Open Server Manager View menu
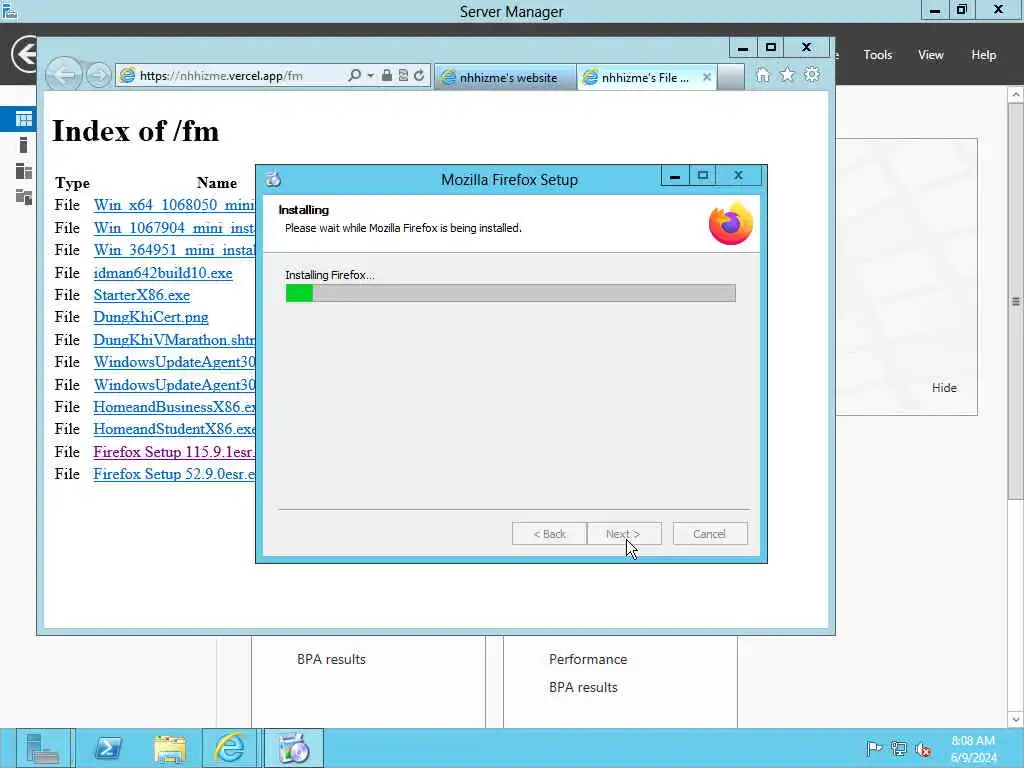 coord(931,55)
